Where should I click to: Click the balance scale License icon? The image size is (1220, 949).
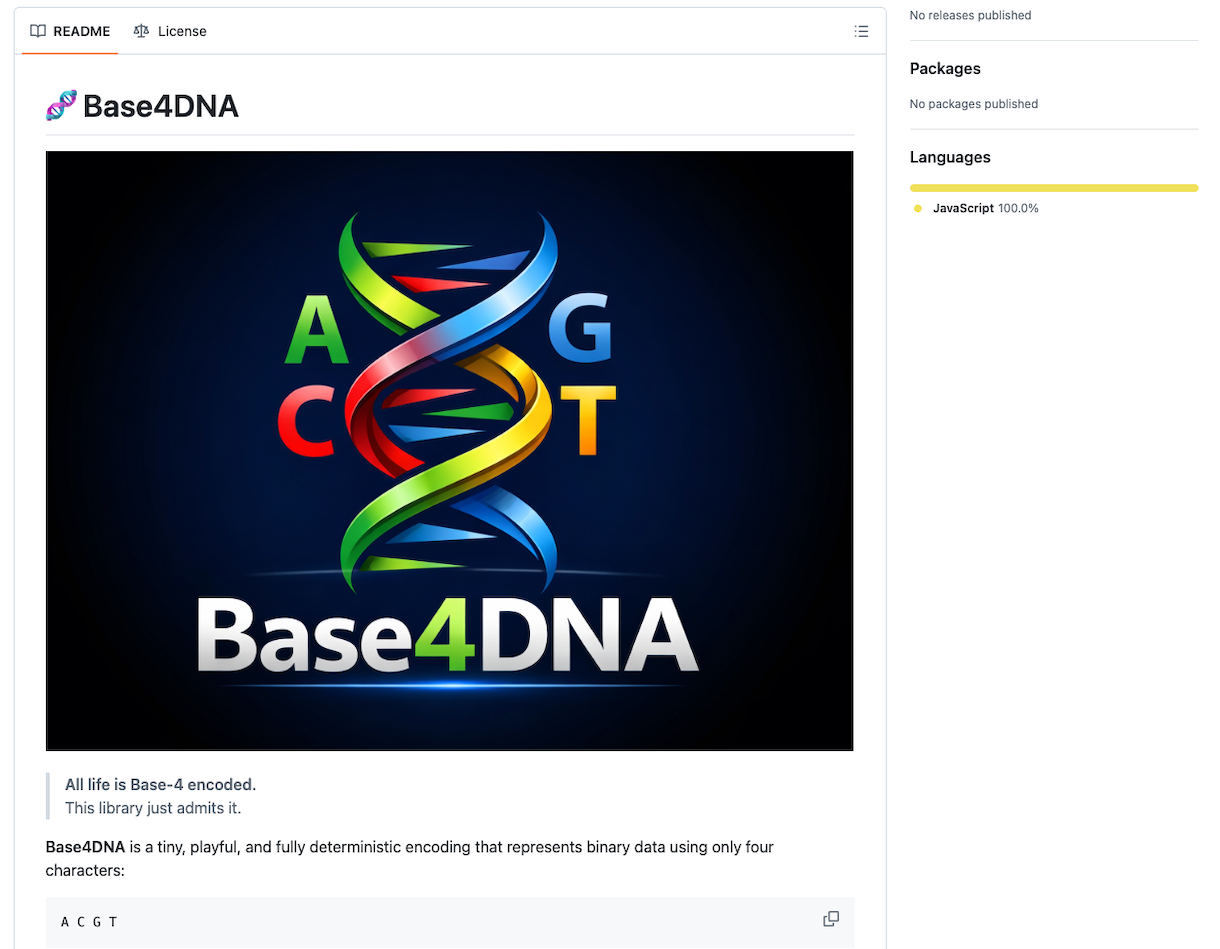click(141, 31)
